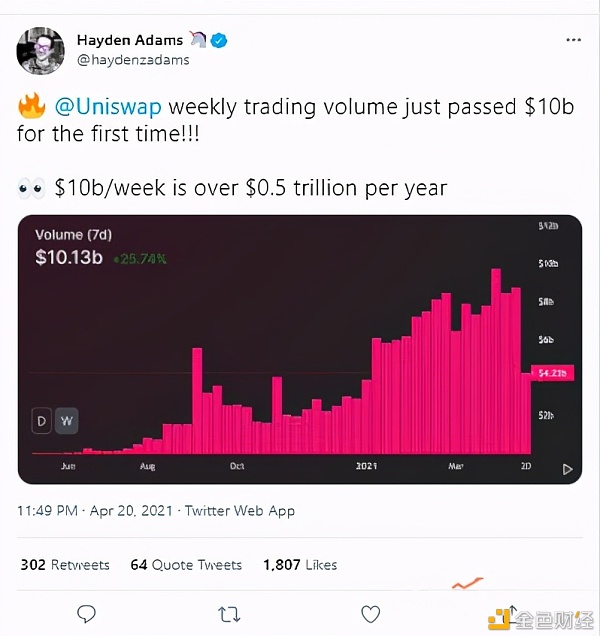Click the share tweet icon
The width and height of the screenshot is (600, 636).
pos(511,613)
